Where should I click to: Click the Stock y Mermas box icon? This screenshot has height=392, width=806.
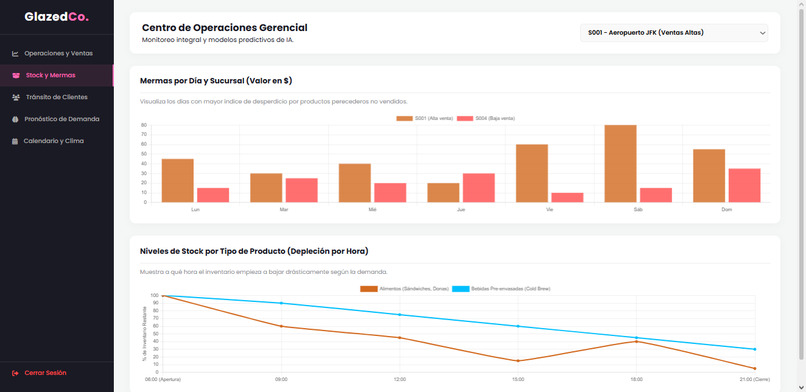tap(16, 76)
